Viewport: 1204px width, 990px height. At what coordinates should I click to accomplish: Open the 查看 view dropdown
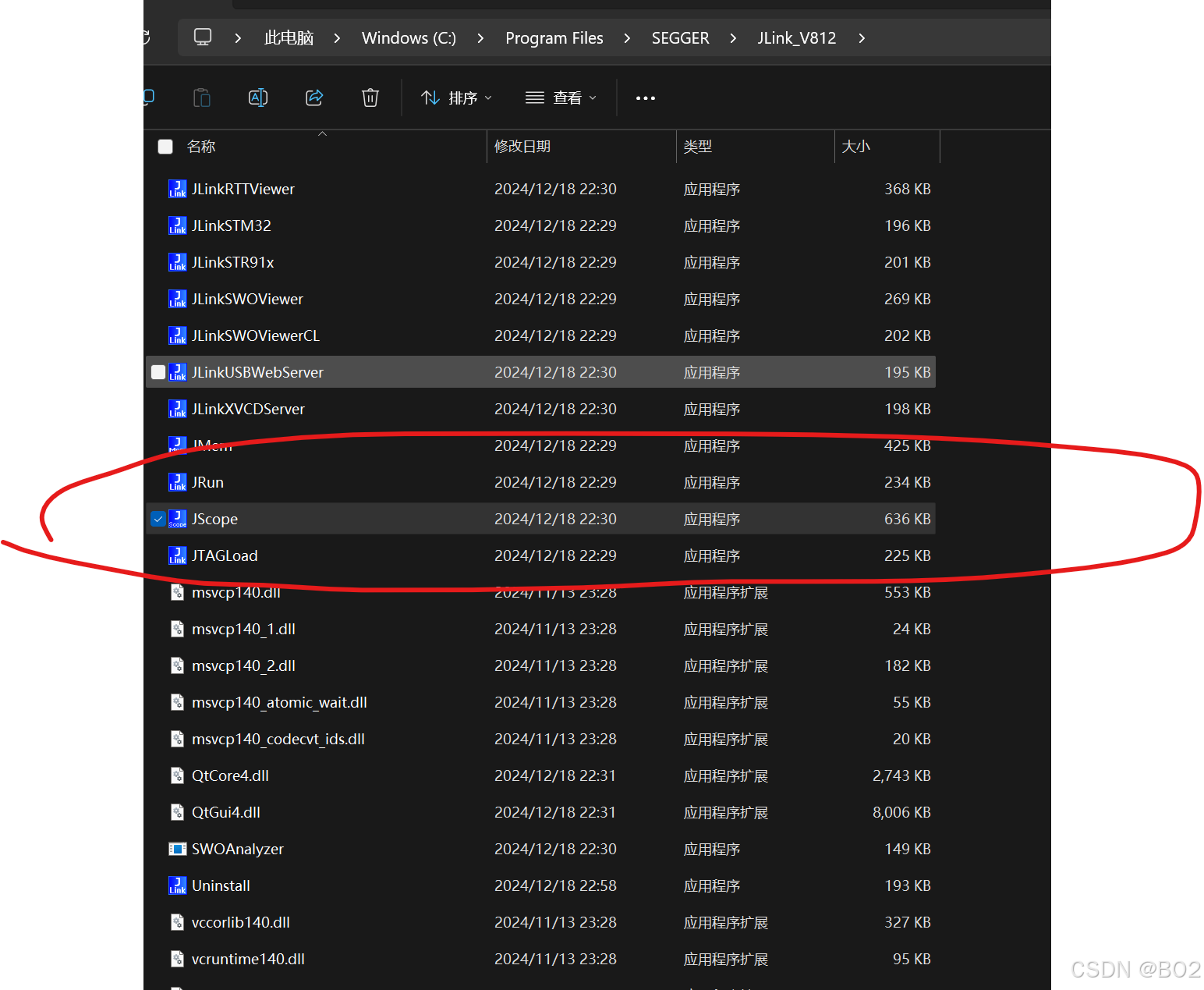click(x=561, y=98)
